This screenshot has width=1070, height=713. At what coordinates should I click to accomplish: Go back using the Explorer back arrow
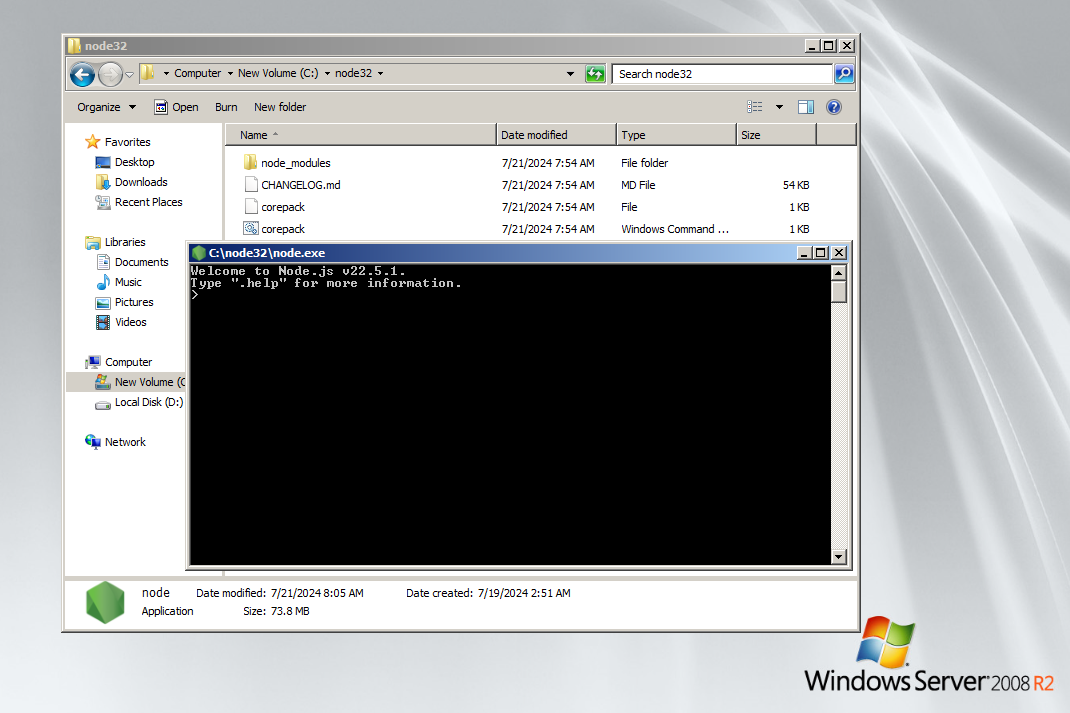tap(83, 74)
